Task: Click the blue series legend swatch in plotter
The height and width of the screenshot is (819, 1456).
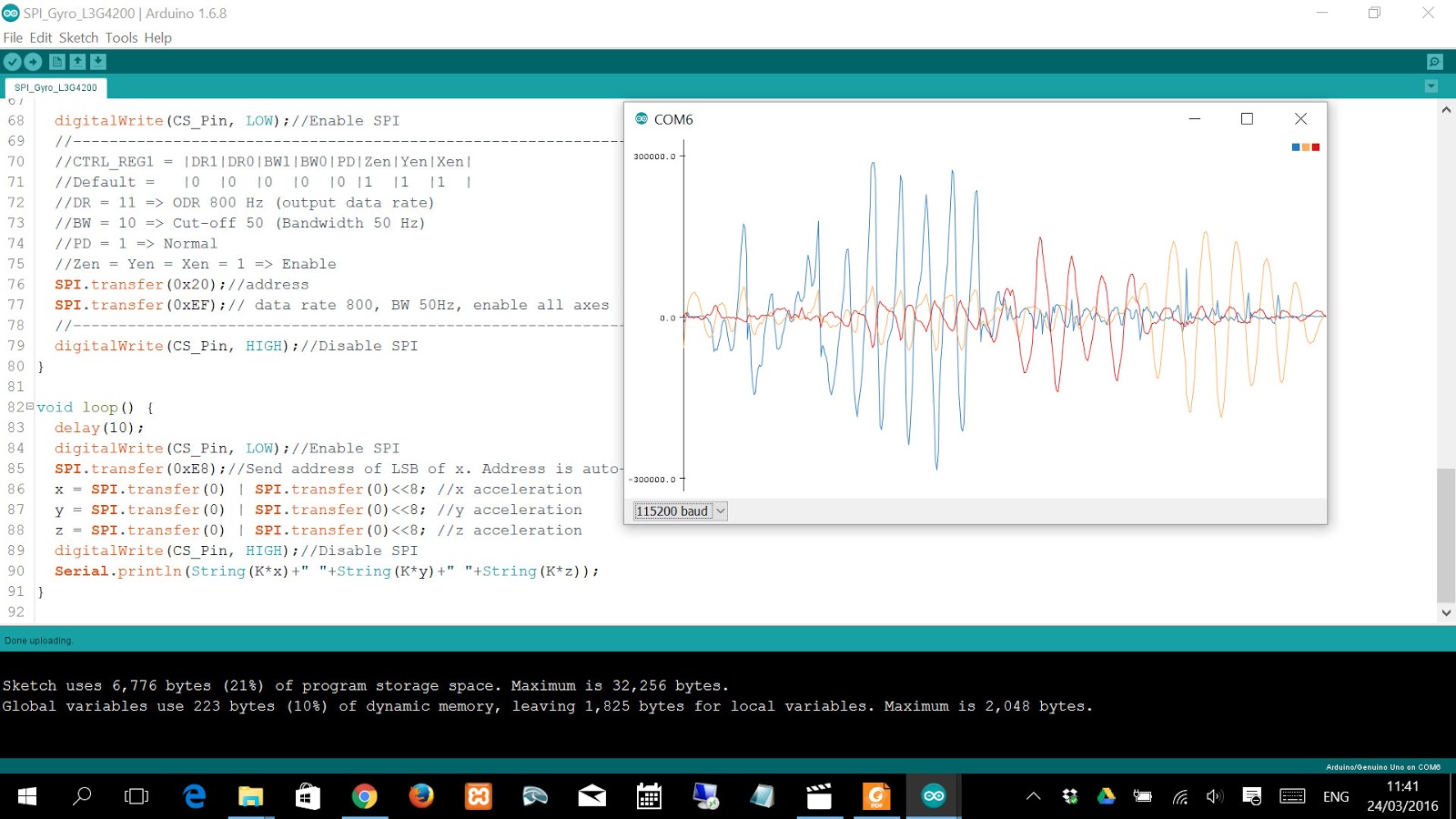Action: [1296, 147]
